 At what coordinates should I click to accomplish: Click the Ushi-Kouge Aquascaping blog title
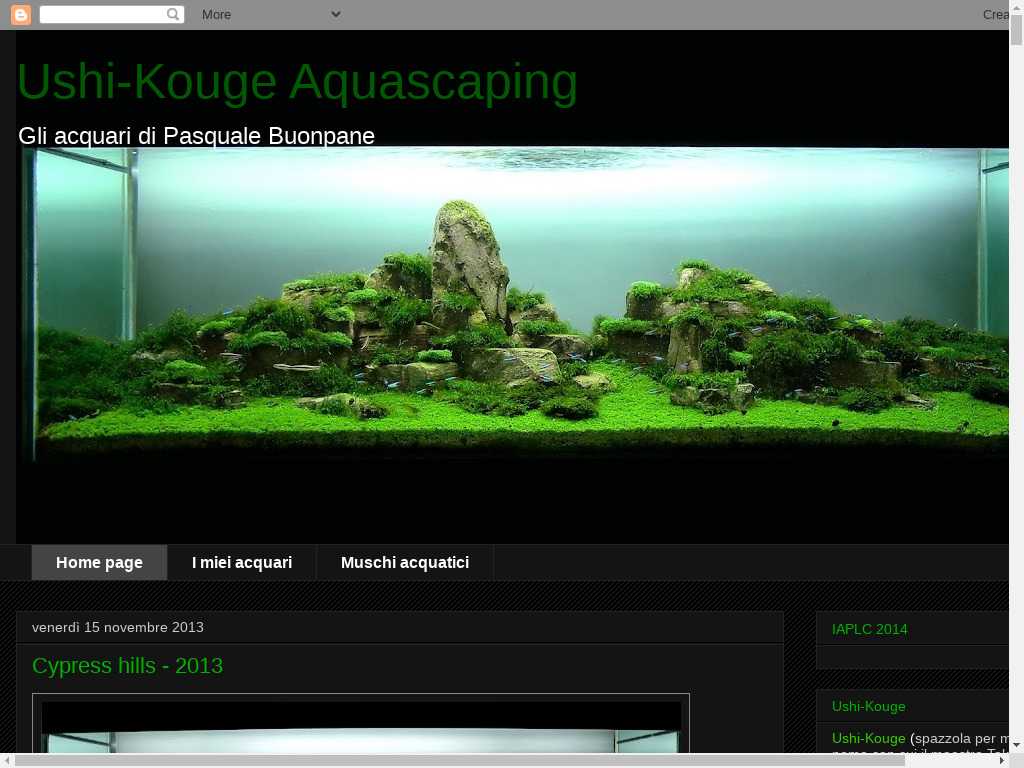(297, 83)
